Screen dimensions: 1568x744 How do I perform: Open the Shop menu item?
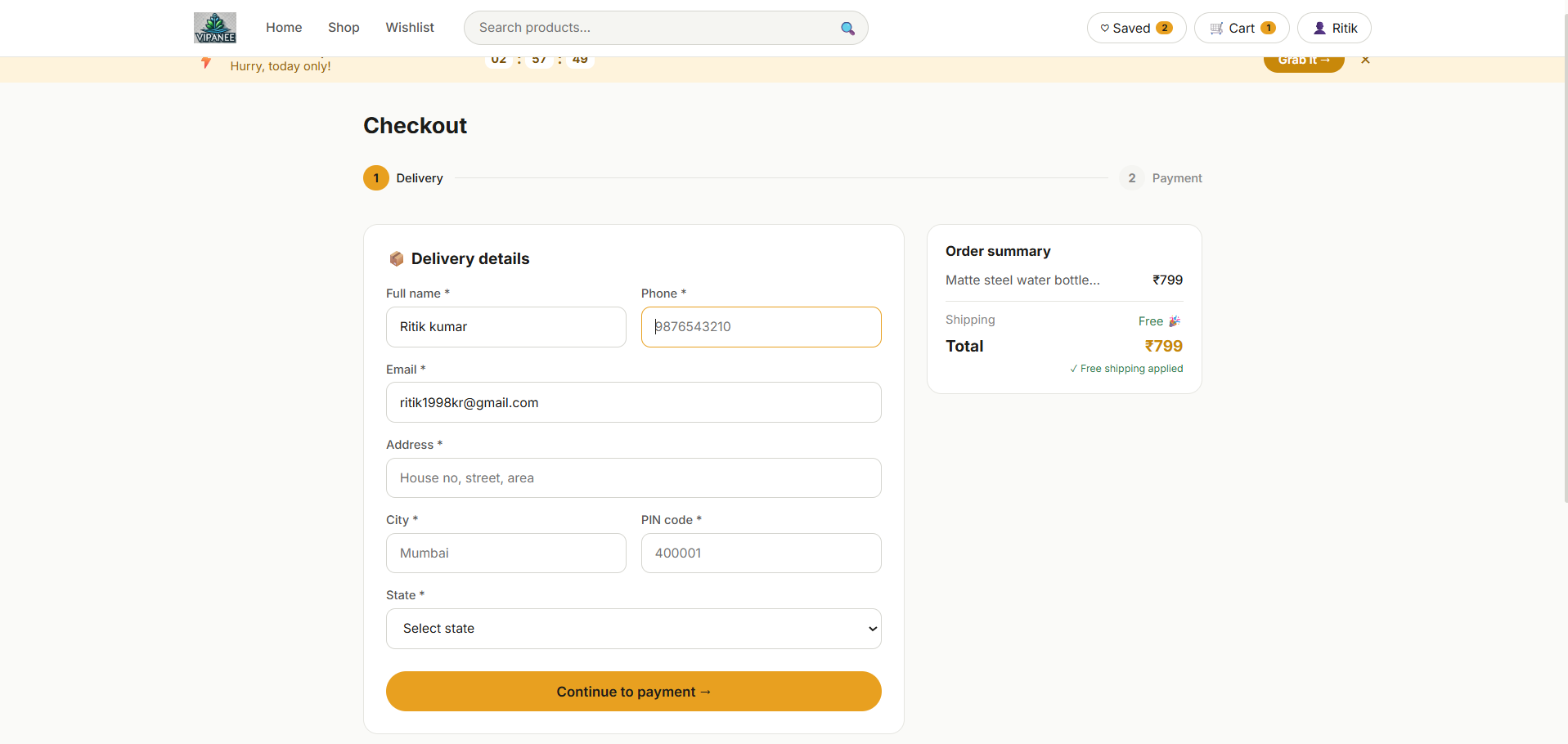[x=344, y=28]
